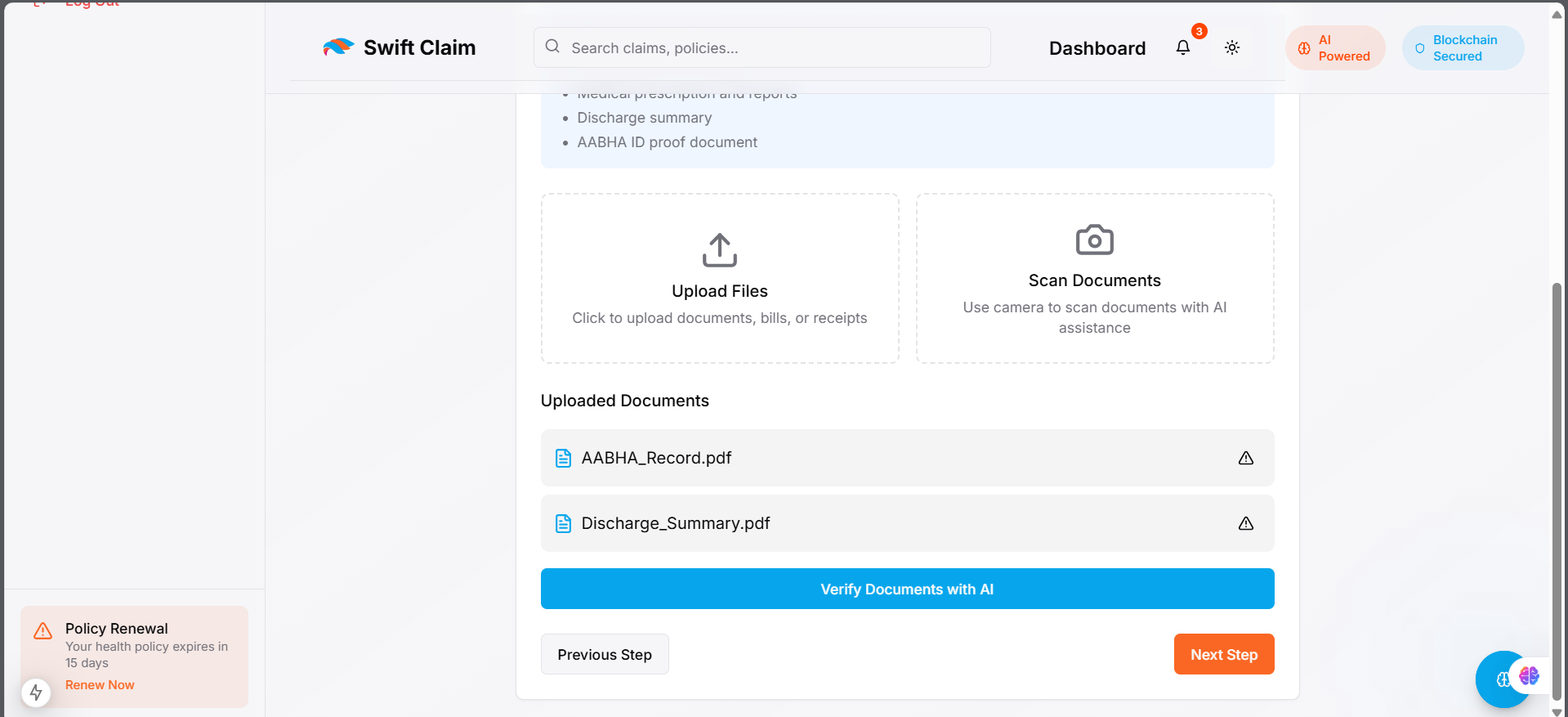Click the Discharge_Summary.pdf file icon
Viewport: 1568px width, 717px height.
(563, 523)
